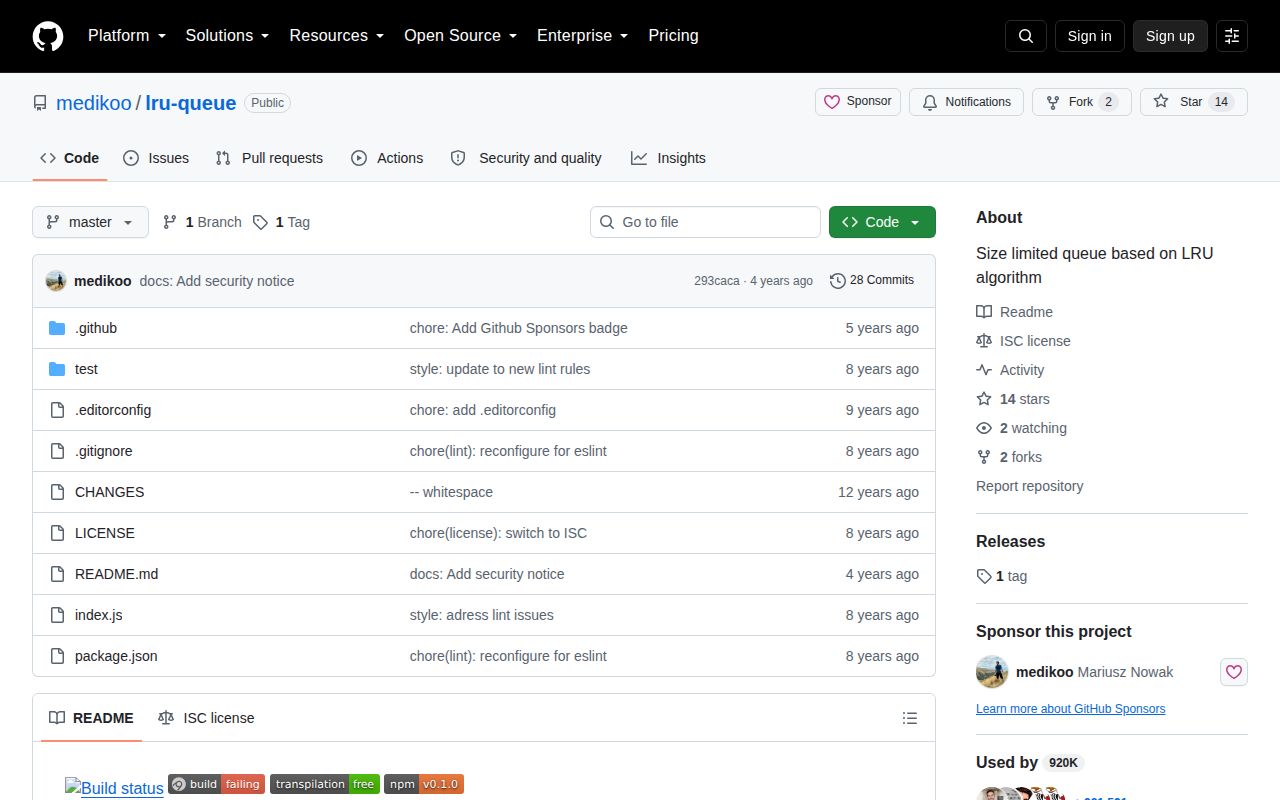
Task: Click the index.js file icon
Action: click(x=57, y=615)
